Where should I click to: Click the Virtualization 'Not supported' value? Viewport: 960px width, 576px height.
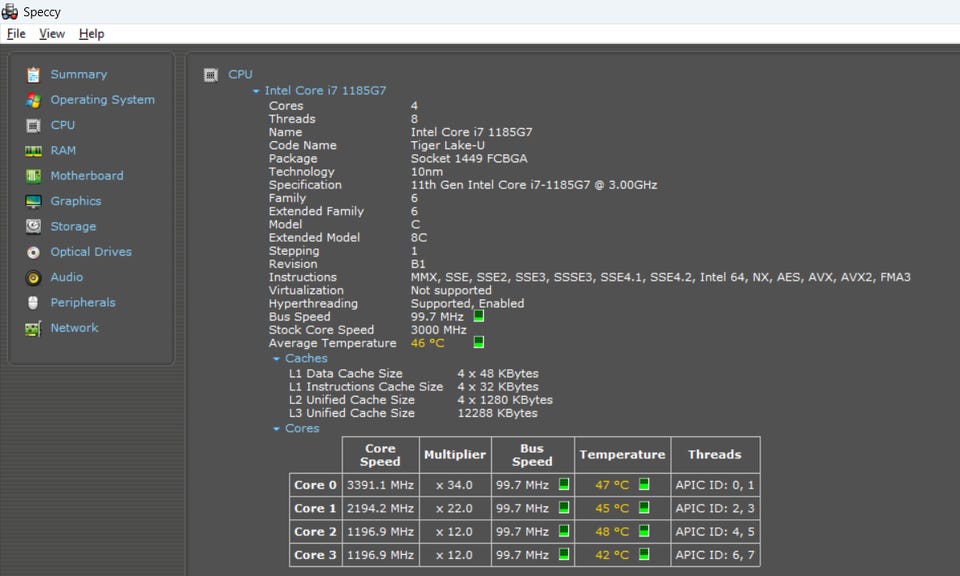(x=451, y=290)
